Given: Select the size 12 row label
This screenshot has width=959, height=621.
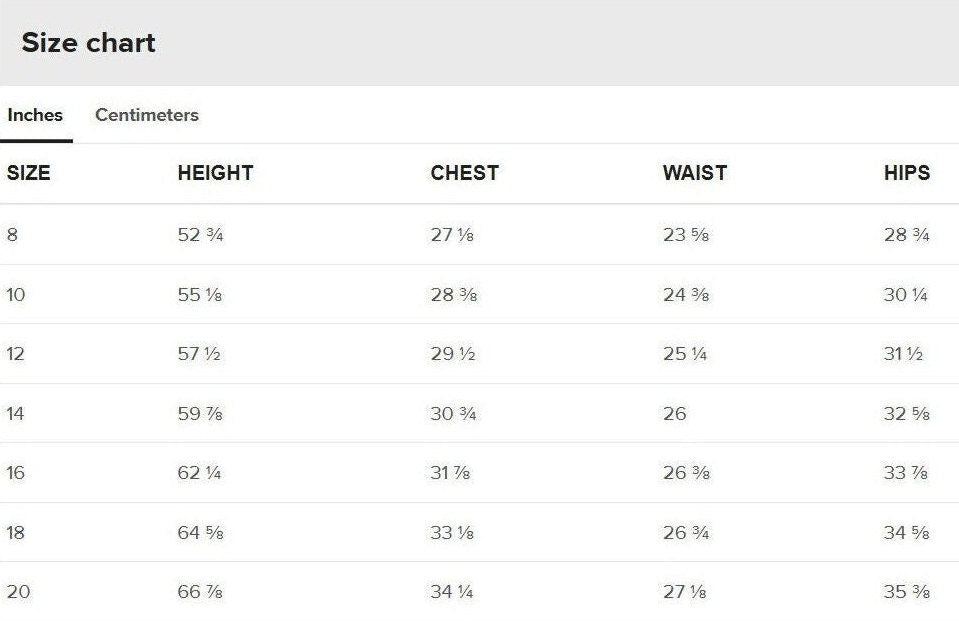Looking at the screenshot, I should coord(16,354).
